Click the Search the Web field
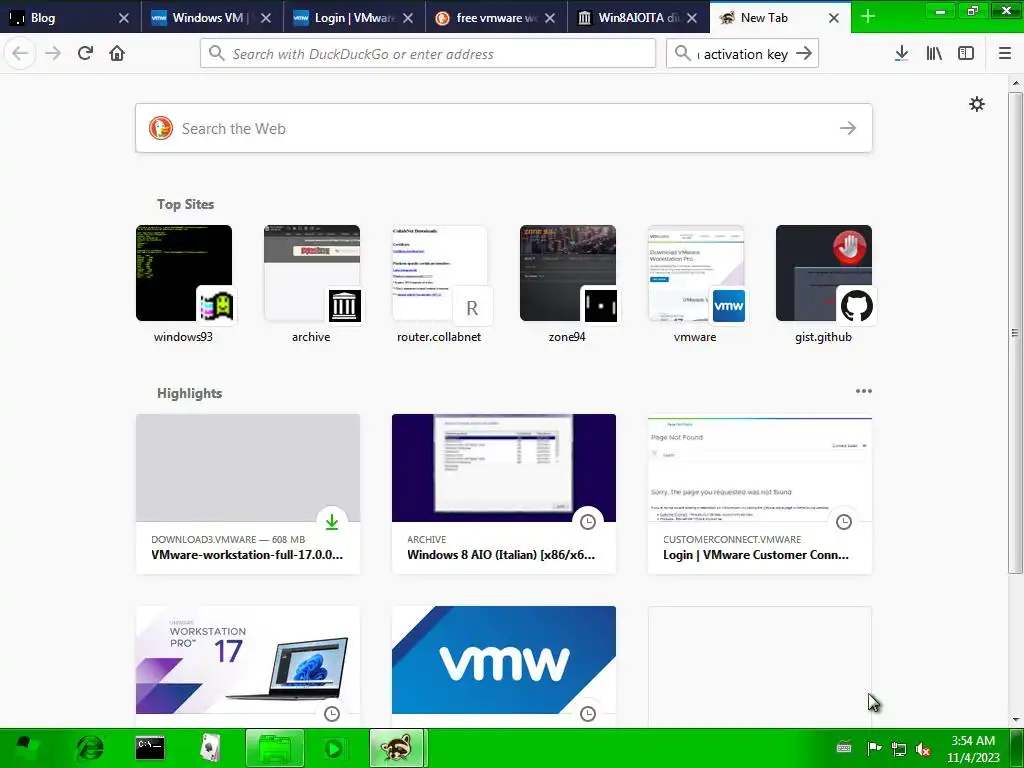 click(504, 128)
